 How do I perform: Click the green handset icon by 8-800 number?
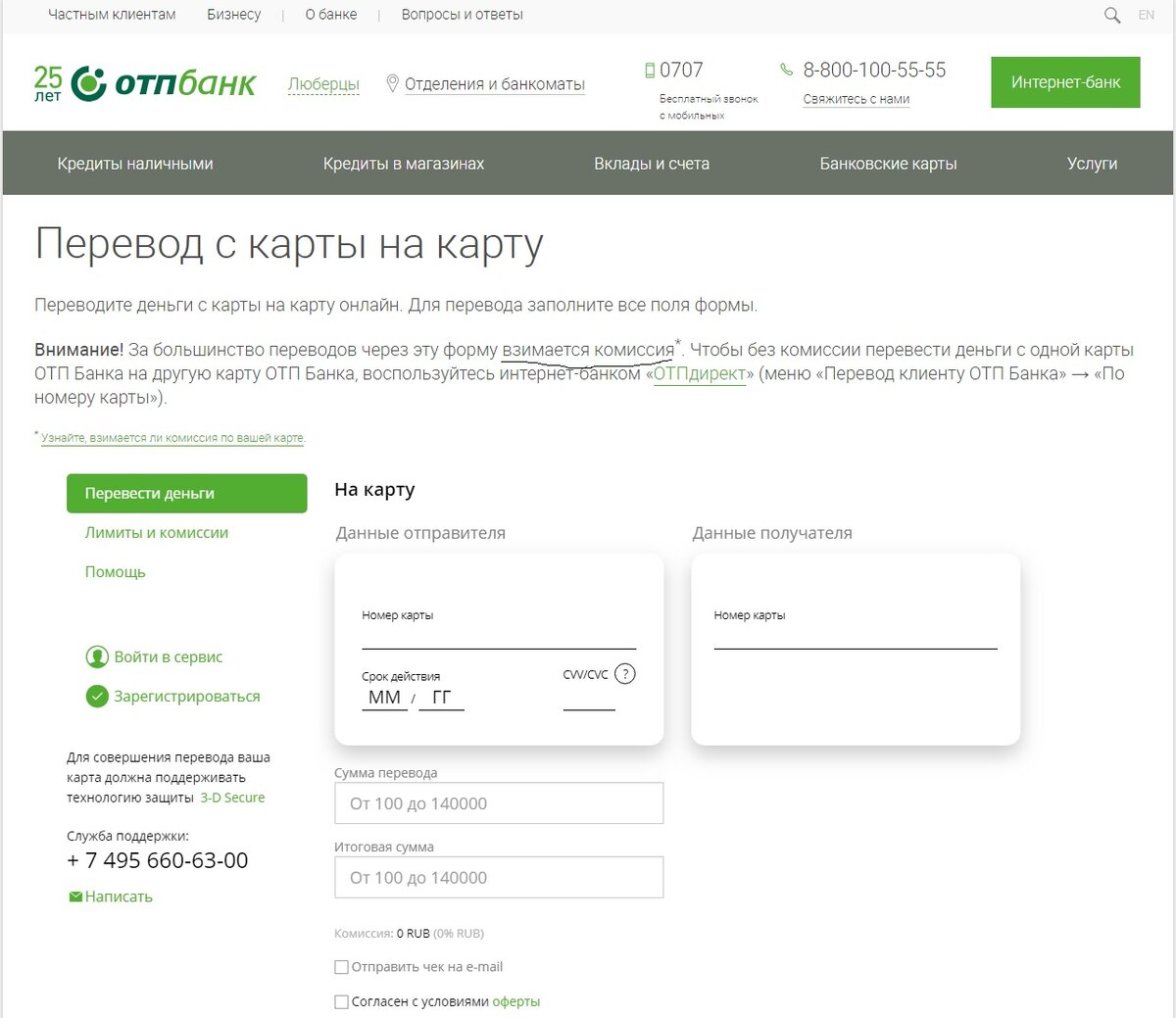coord(786,70)
